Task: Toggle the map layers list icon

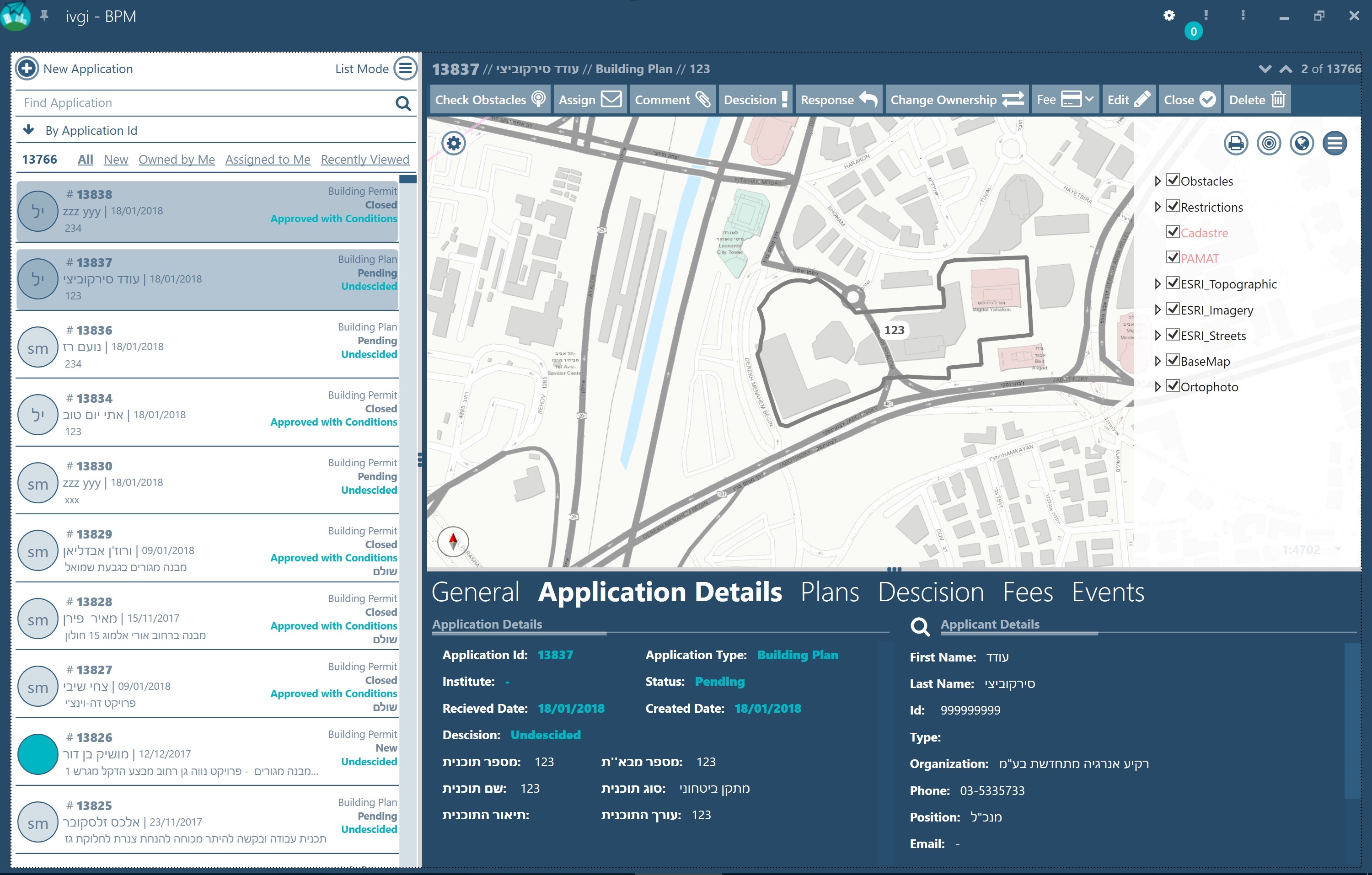Action: click(x=1335, y=143)
